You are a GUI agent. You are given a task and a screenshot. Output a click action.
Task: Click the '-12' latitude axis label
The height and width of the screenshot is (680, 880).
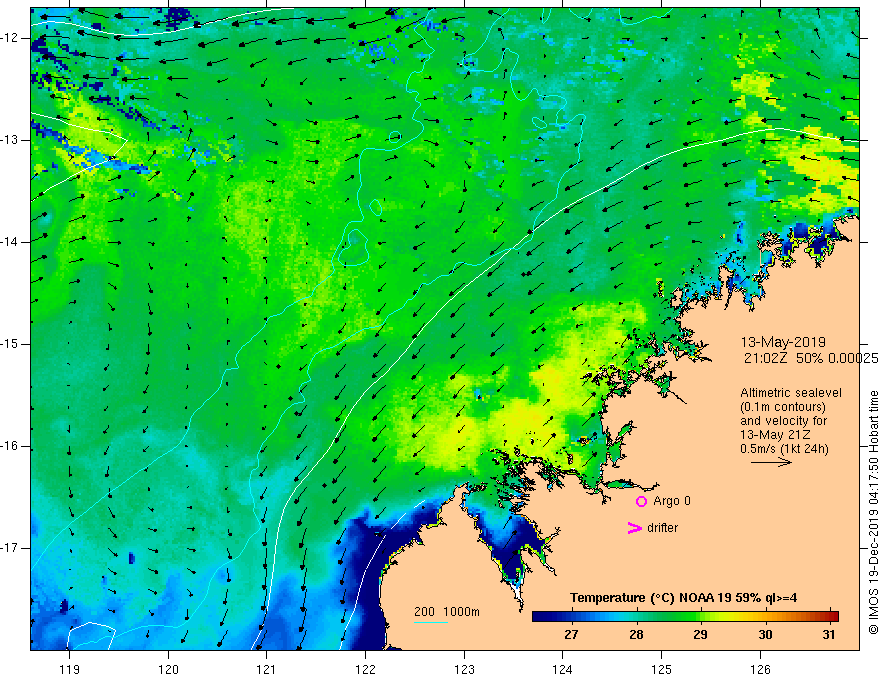point(10,38)
